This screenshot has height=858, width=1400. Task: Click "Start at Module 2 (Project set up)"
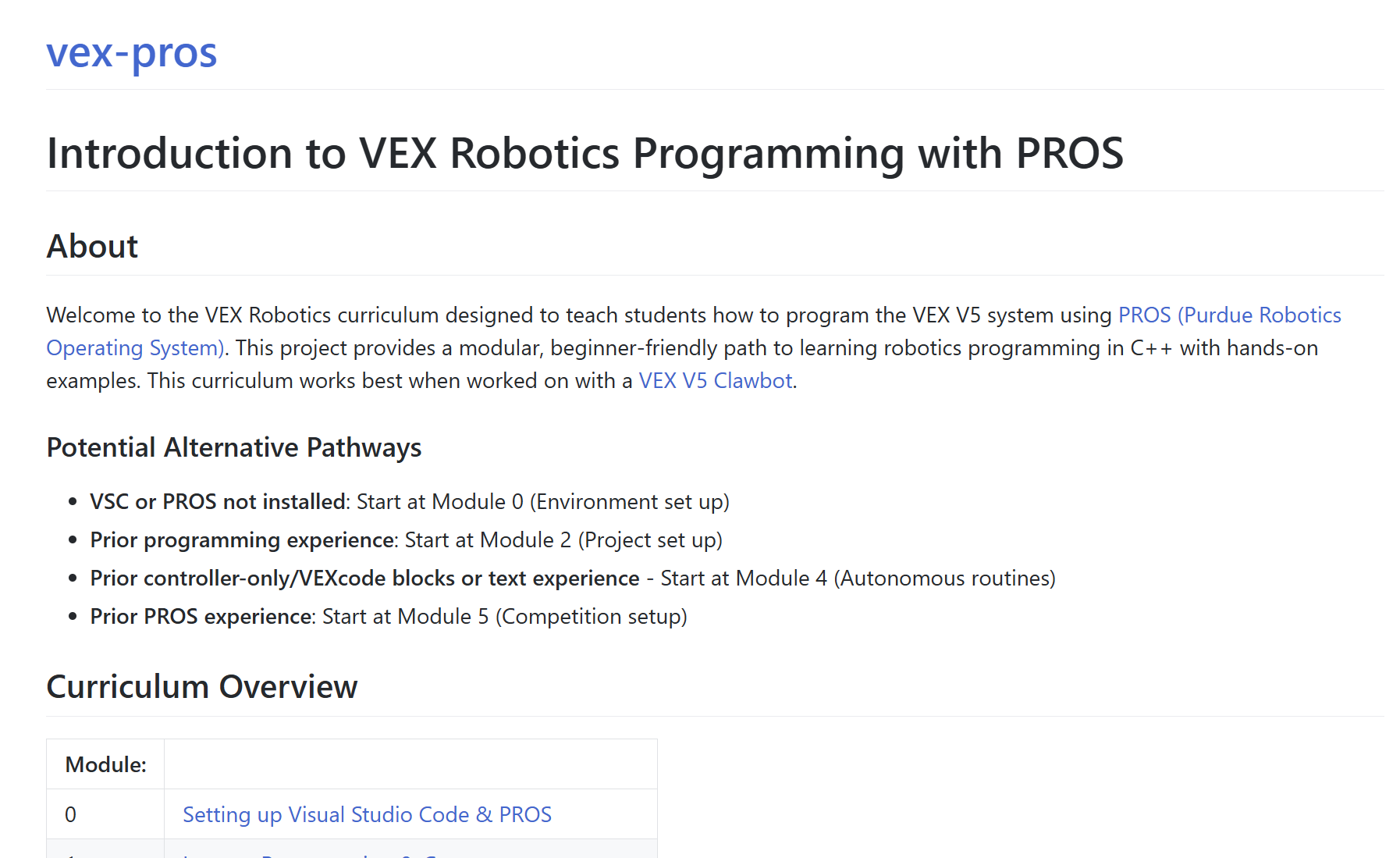(563, 539)
